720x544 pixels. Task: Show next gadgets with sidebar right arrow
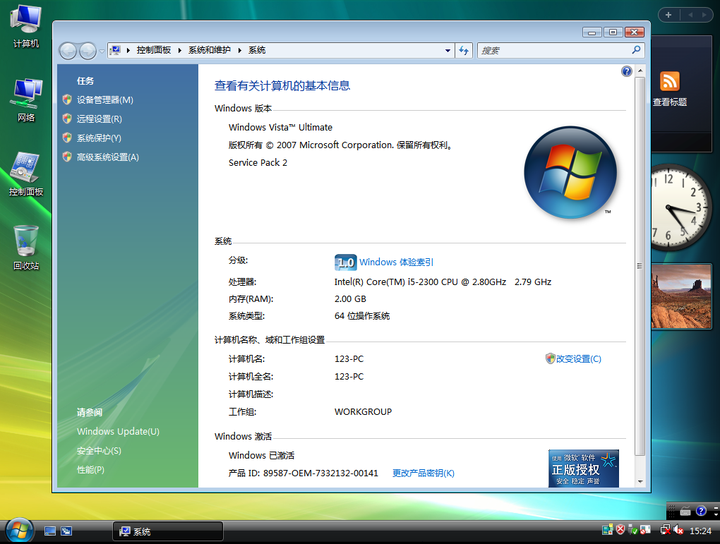click(703, 15)
